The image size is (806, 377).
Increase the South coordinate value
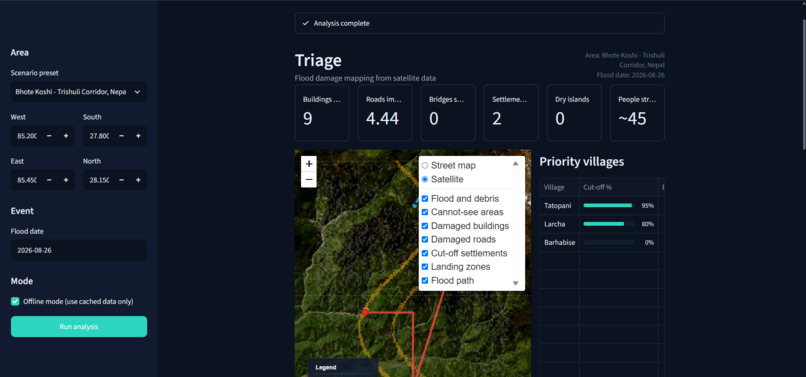click(x=138, y=136)
